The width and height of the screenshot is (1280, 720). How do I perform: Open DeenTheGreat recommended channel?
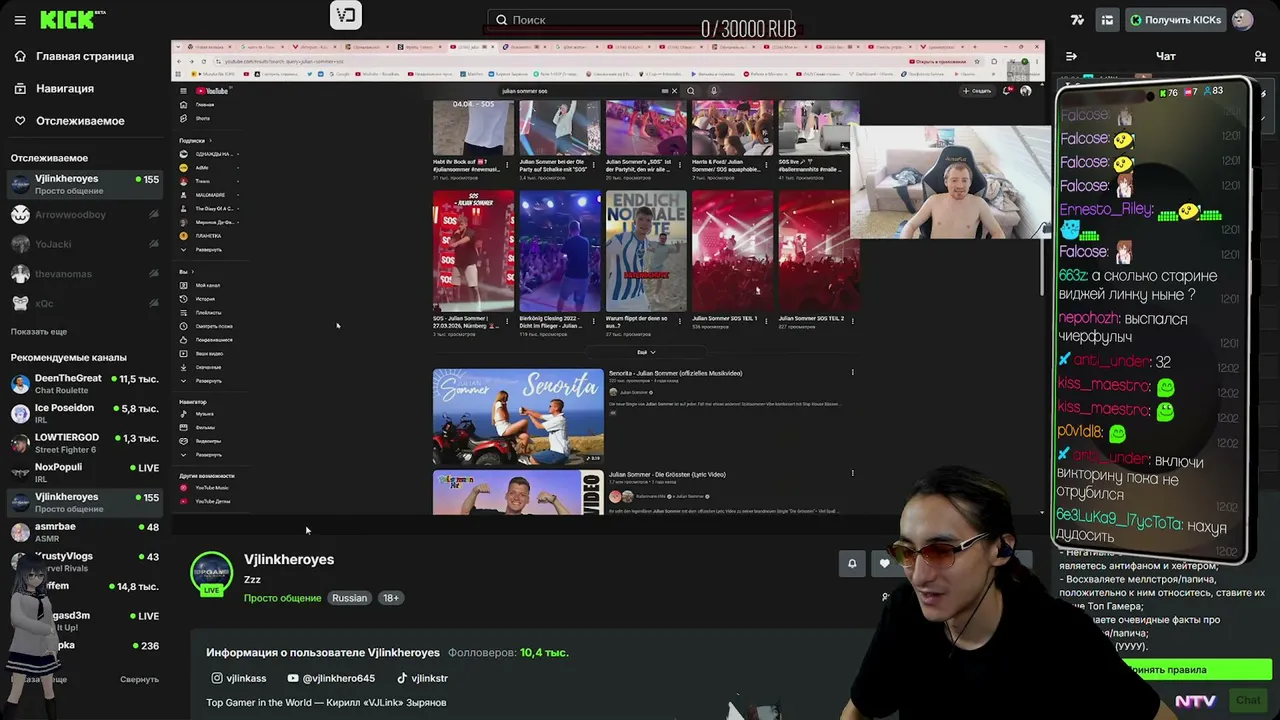[84, 384]
